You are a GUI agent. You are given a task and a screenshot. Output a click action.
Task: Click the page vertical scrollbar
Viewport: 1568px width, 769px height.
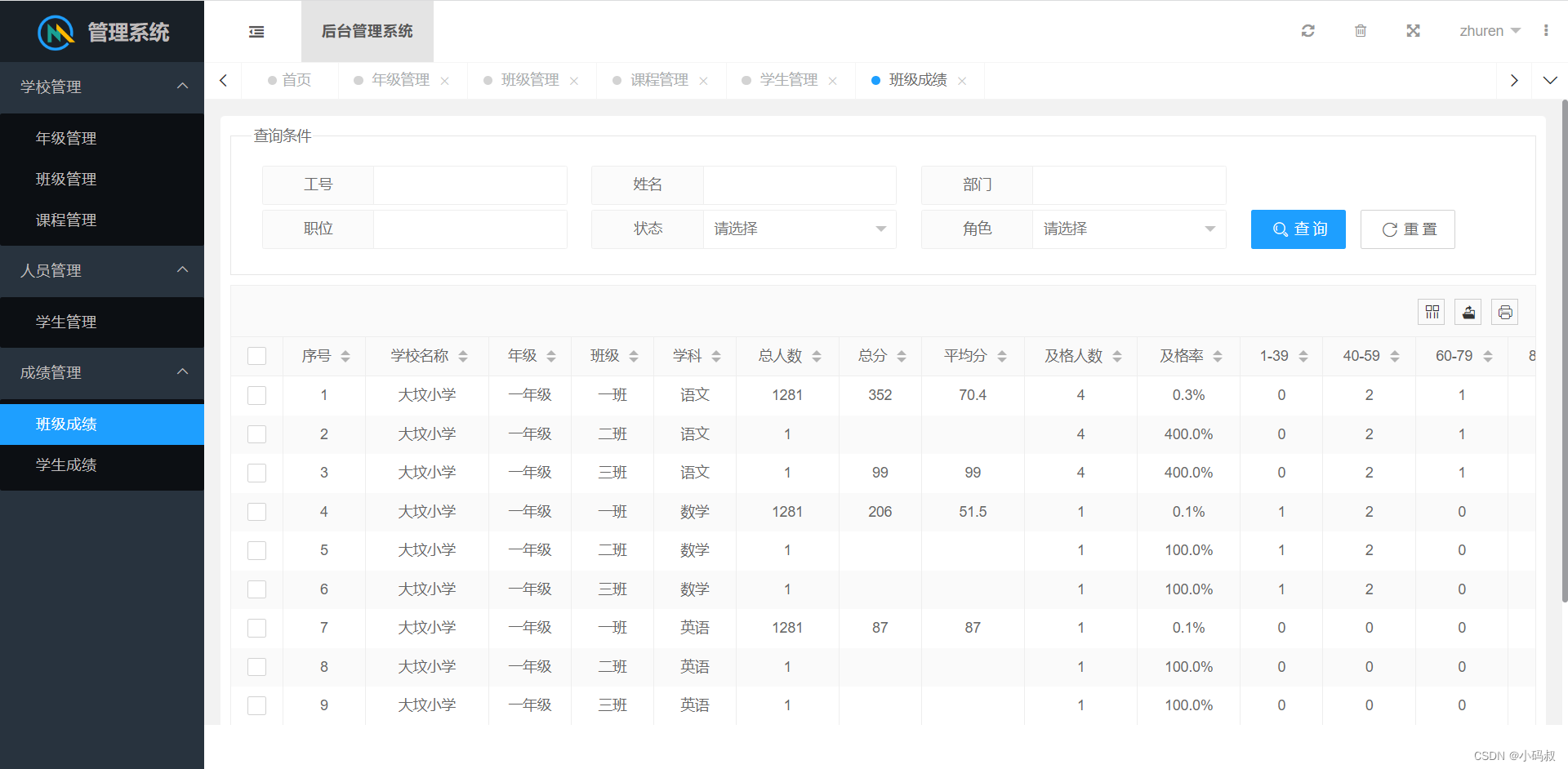tap(1564, 351)
